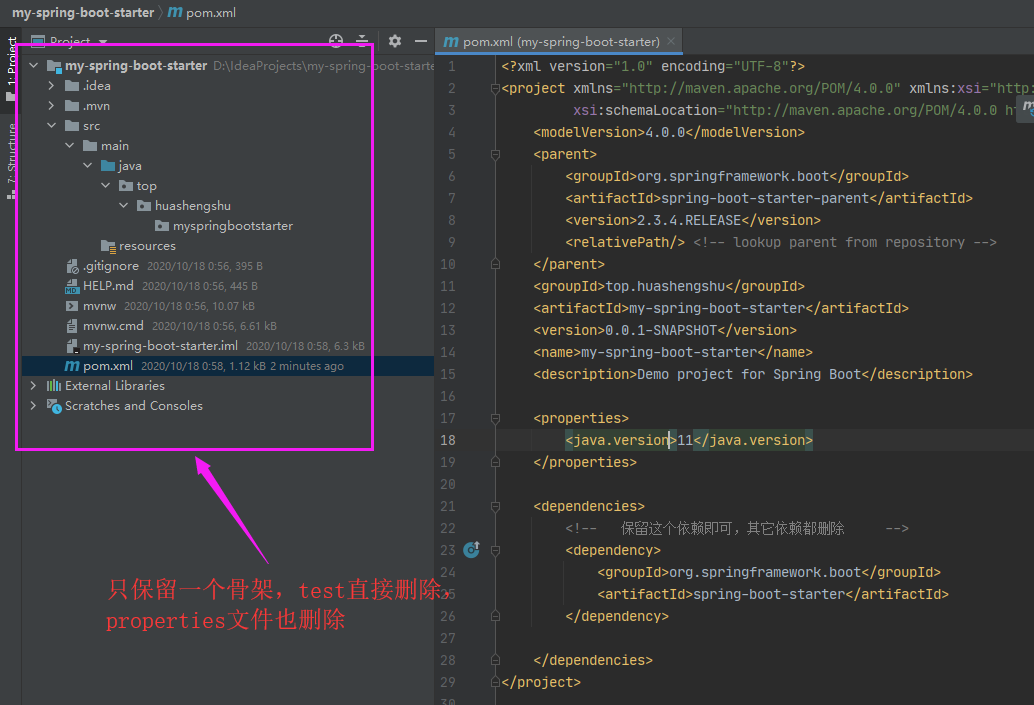Collapse the my-spring-boot-starter root node
The image size is (1034, 705).
(x=34, y=65)
